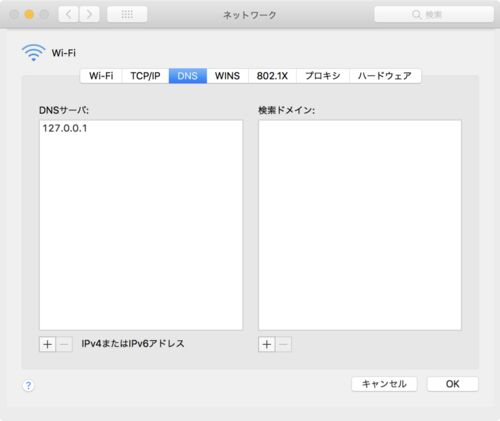Add a DNS server with plus button
Viewport: 500px width, 421px height.
coord(48,344)
